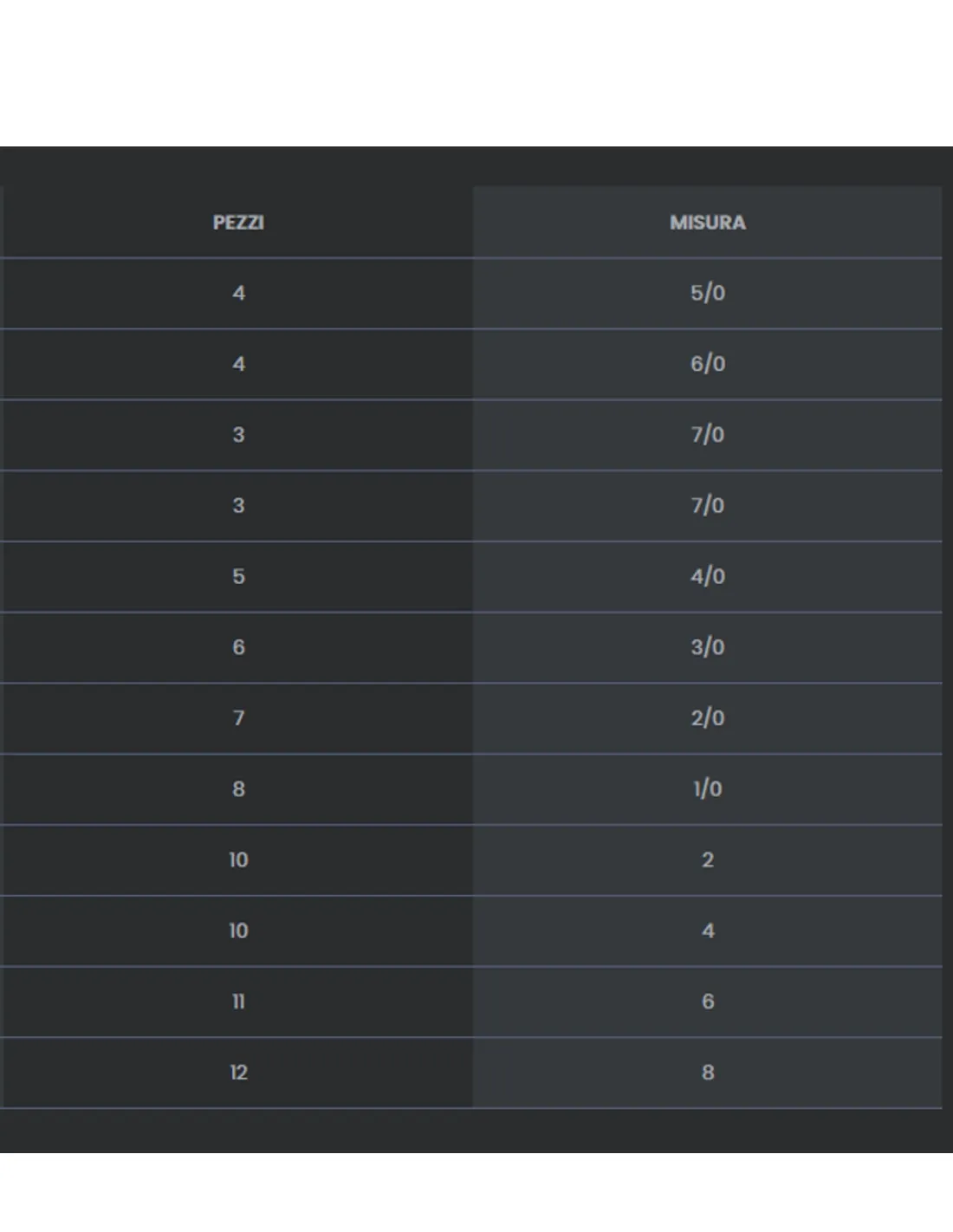The width and height of the screenshot is (953, 1232).
Task: Click the PEZZI column header
Action: click(238, 222)
